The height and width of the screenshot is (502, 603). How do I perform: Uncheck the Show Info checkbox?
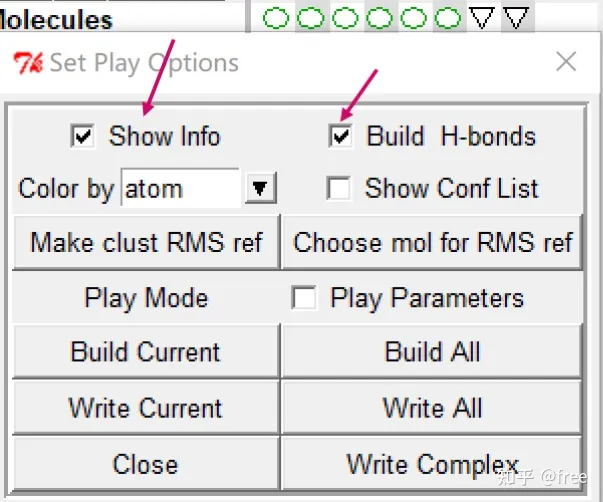[x=83, y=136]
